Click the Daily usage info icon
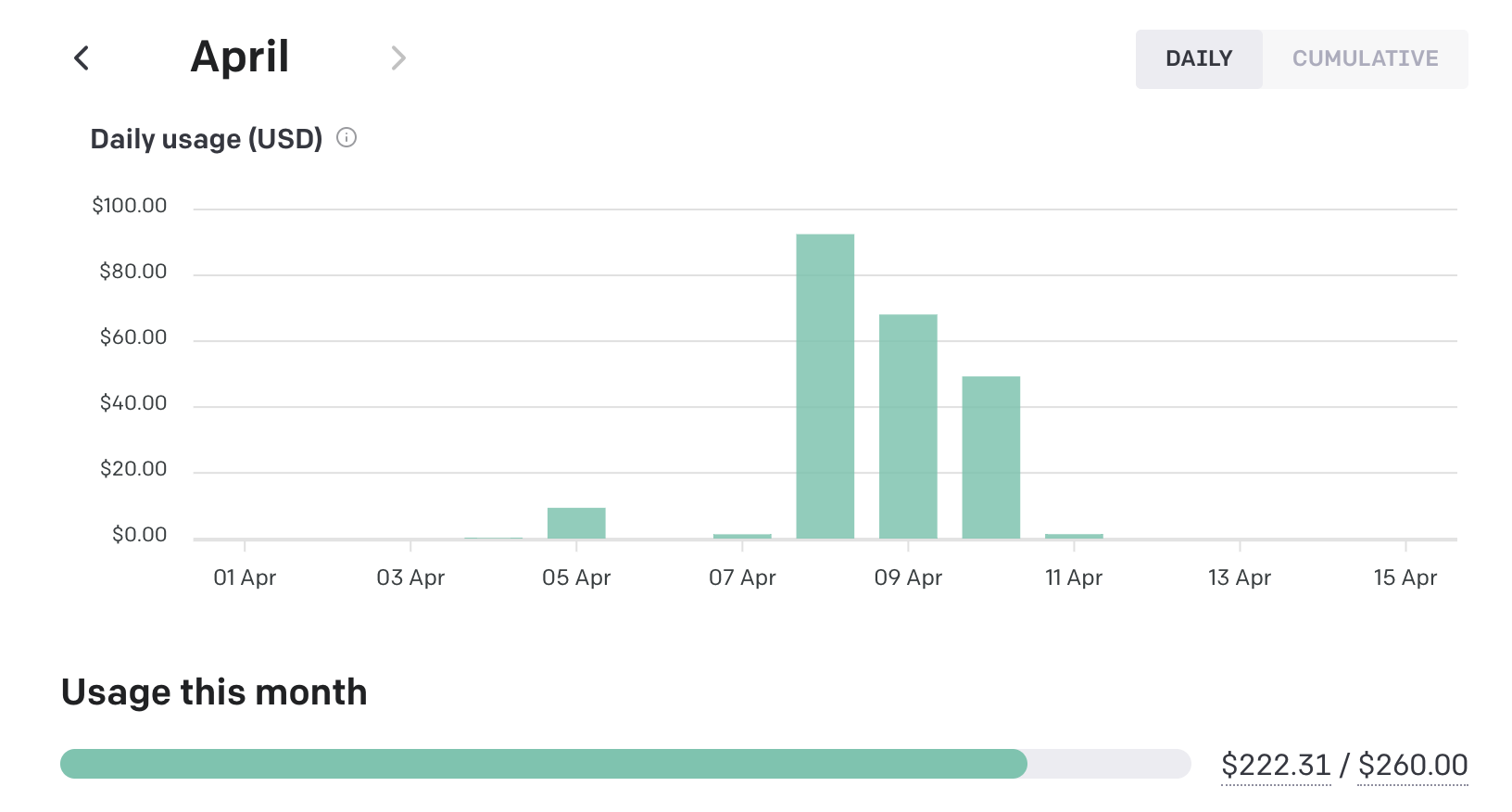 pos(346,138)
